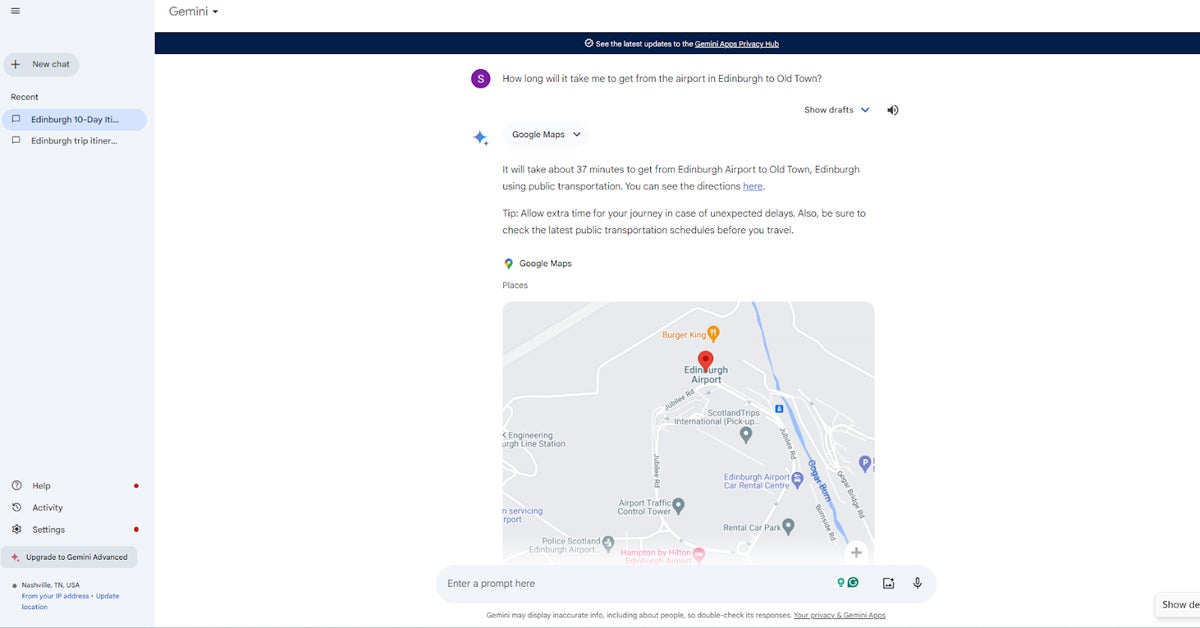Upload an image with the image icon
Viewport: 1200px width, 628px height.
(x=888, y=584)
